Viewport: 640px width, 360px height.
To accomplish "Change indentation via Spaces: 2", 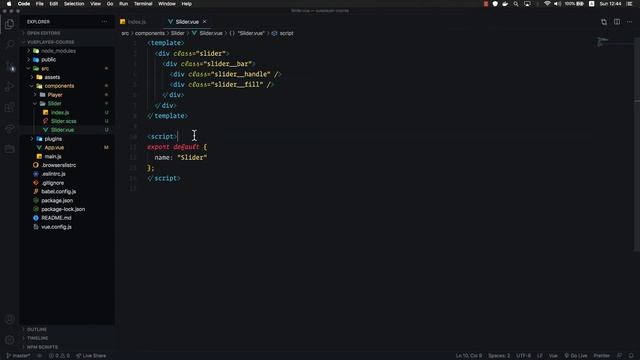I will coord(499,356).
